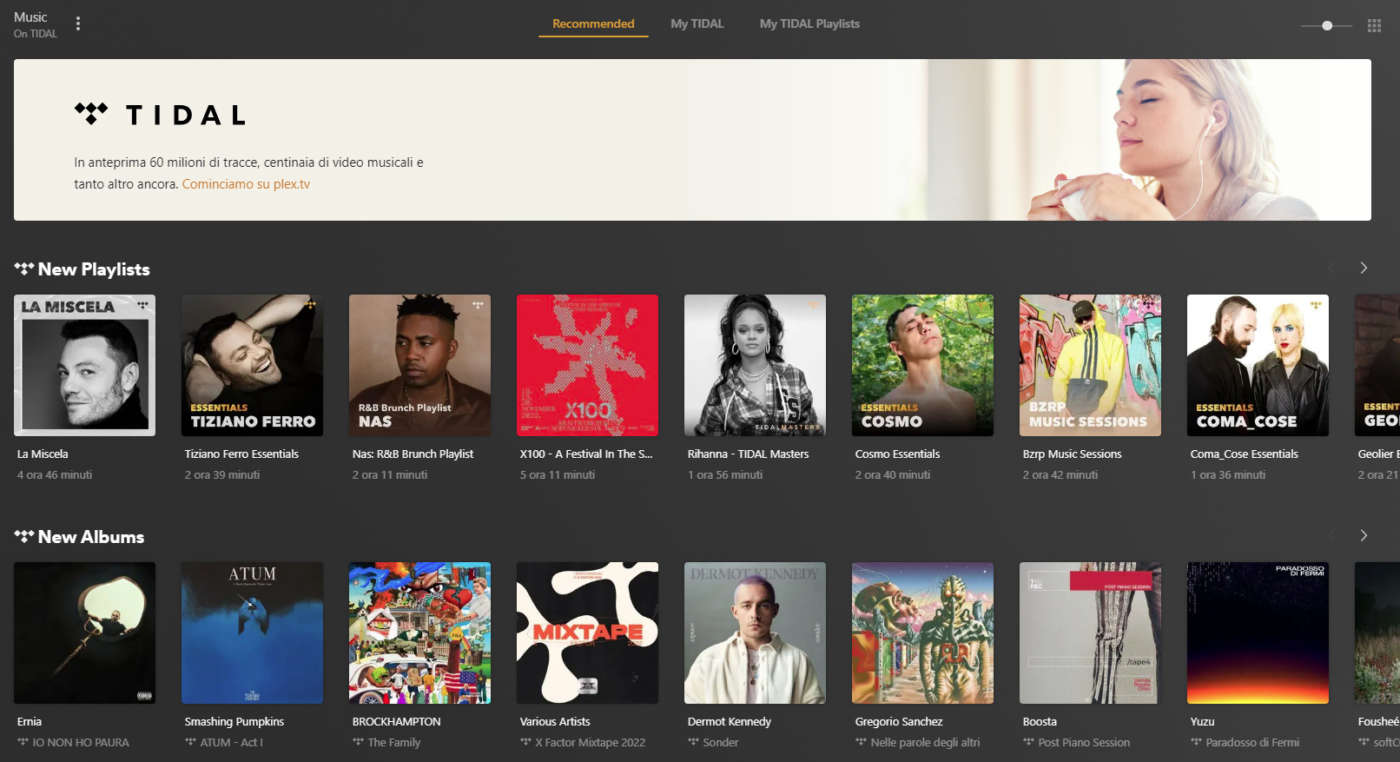Image resolution: width=1400 pixels, height=762 pixels.
Task: Click the "Various Artists" label
Action: (555, 721)
